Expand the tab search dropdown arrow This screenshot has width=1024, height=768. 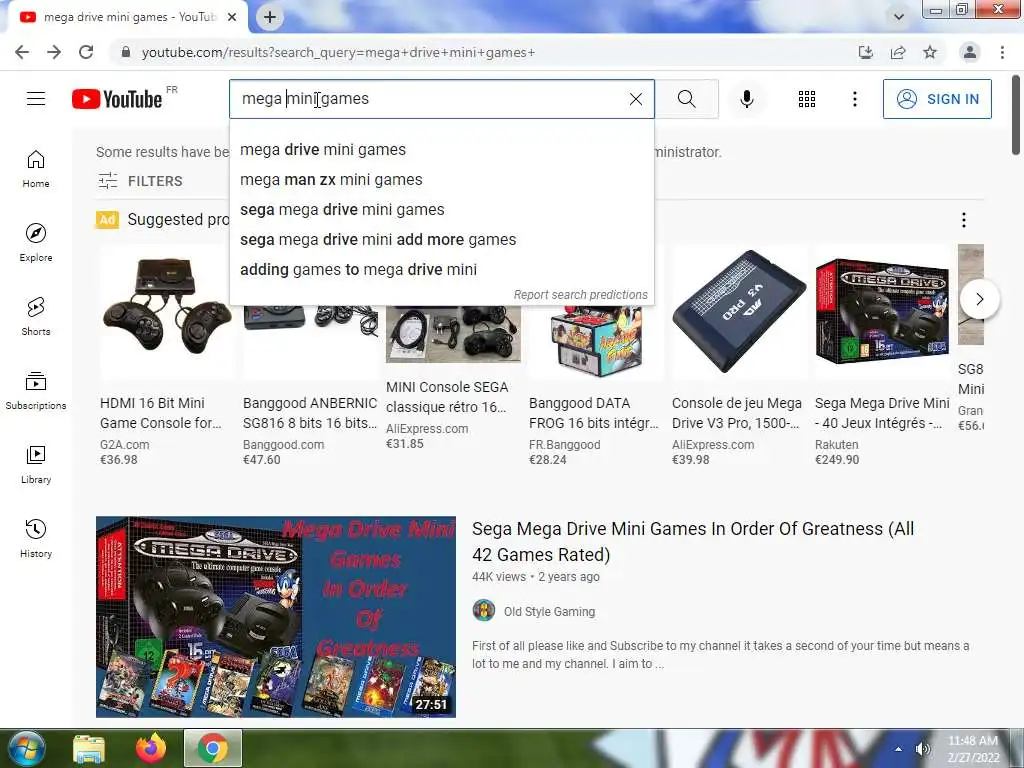point(899,17)
